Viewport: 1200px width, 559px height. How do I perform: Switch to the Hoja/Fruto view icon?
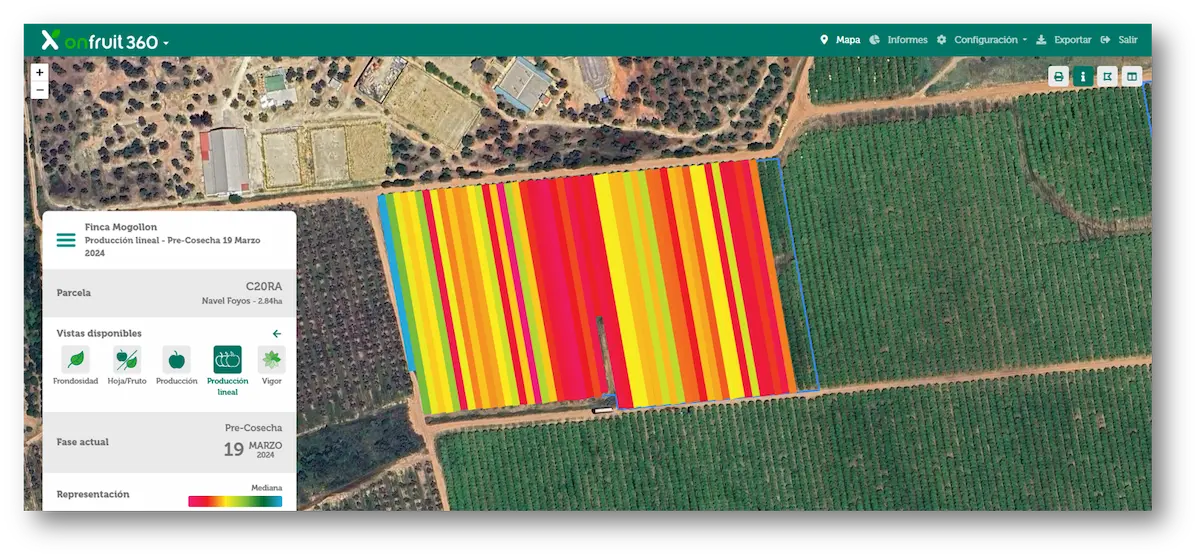[x=127, y=360]
